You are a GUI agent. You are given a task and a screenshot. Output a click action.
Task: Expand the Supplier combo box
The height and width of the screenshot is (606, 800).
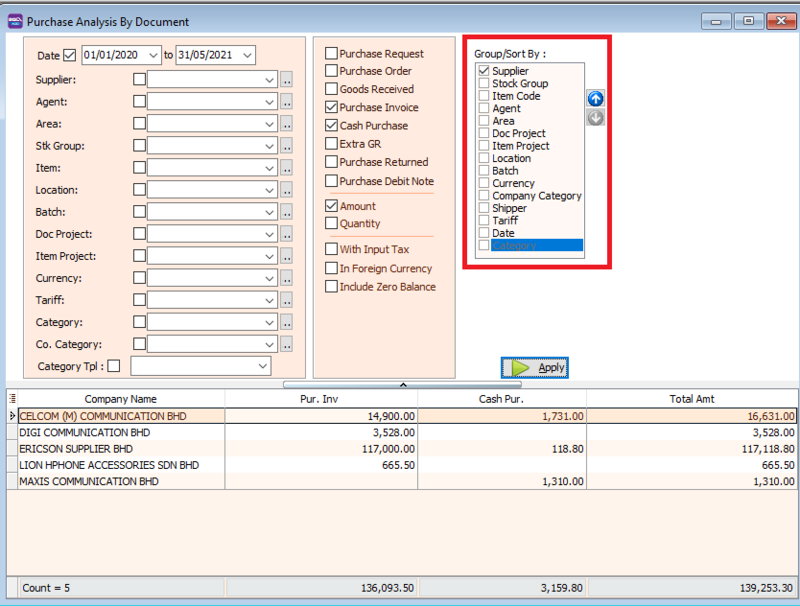(271, 79)
